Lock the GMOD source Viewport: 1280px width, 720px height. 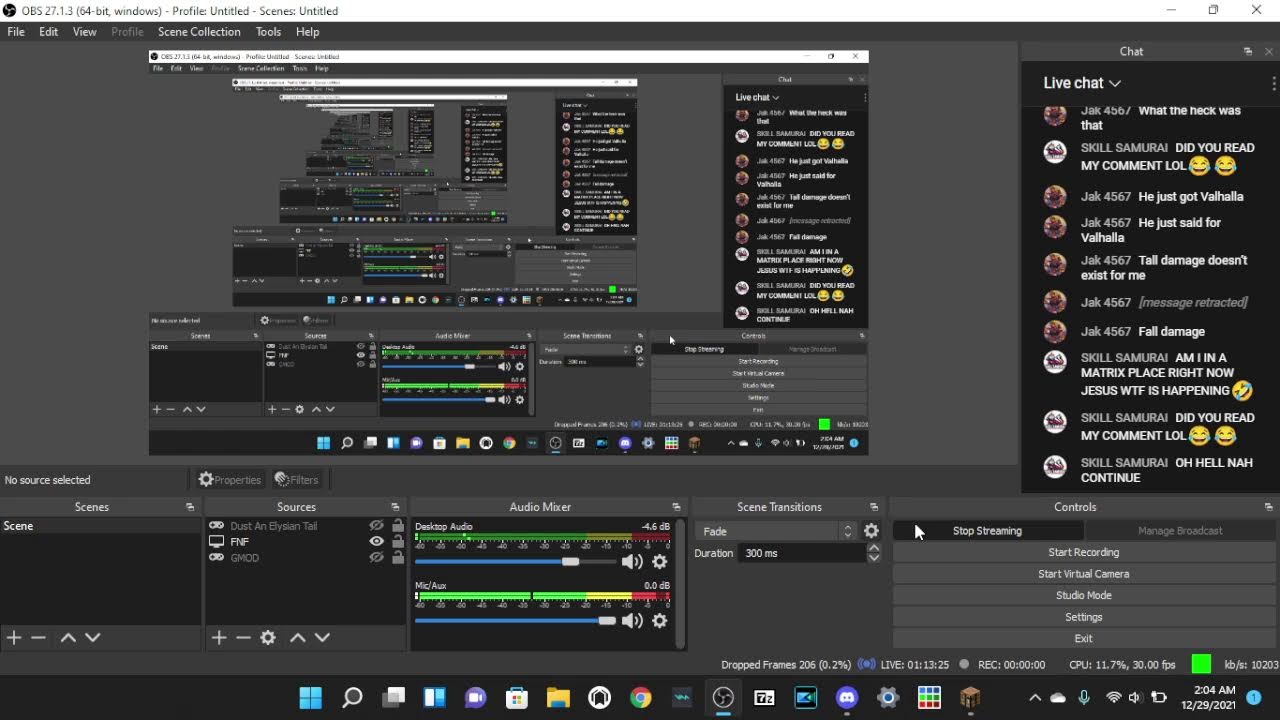pos(398,558)
